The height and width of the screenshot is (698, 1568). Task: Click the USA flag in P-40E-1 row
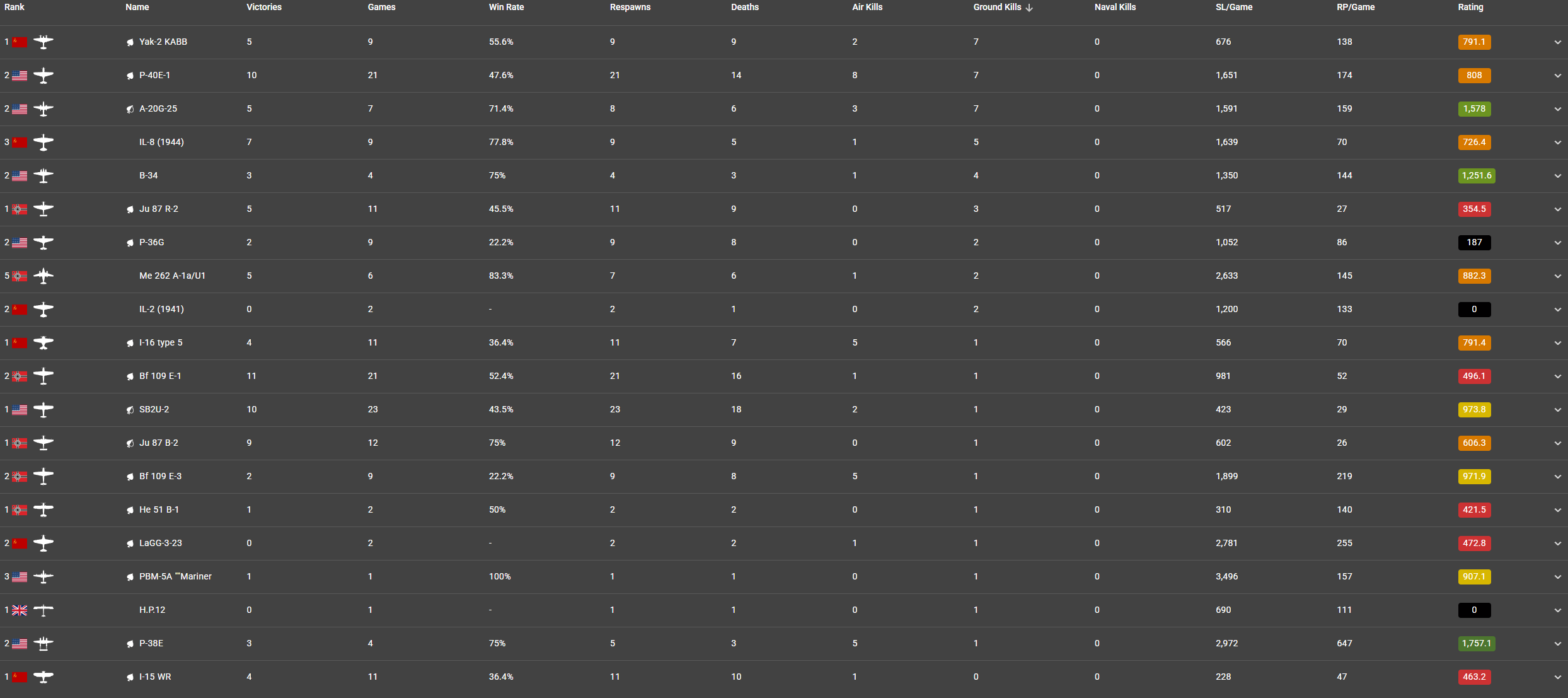coord(20,76)
